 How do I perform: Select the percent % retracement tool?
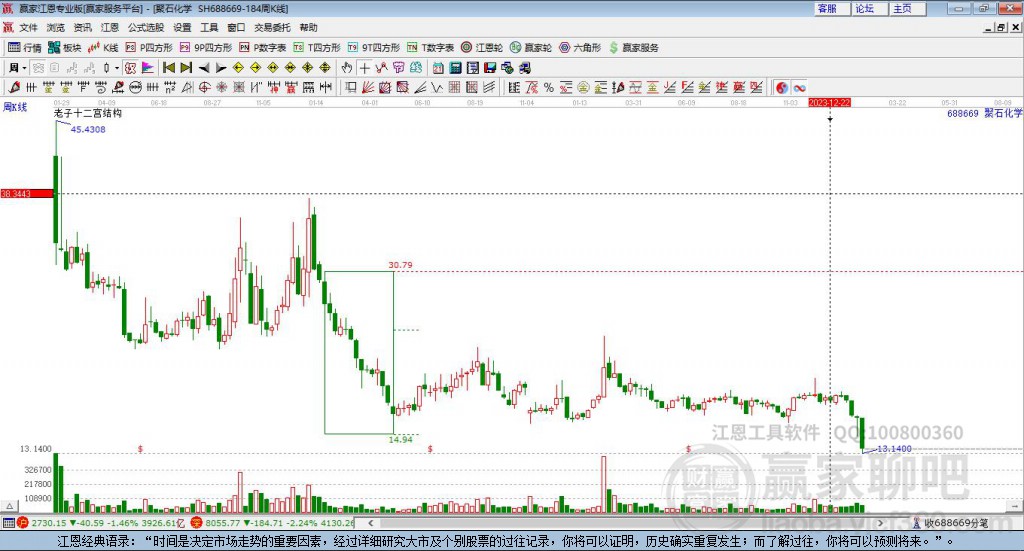click(x=549, y=87)
